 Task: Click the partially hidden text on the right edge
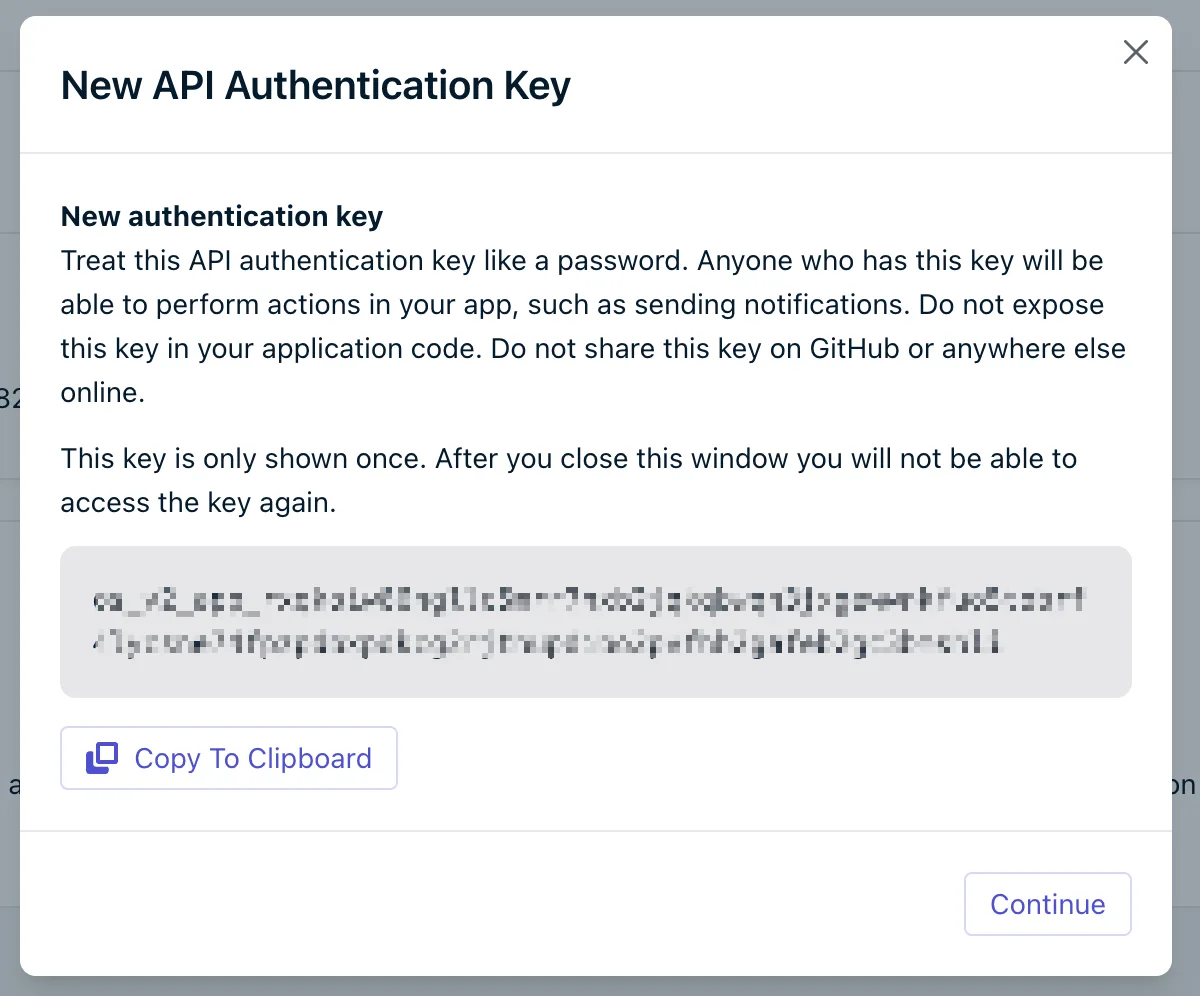tap(1185, 785)
